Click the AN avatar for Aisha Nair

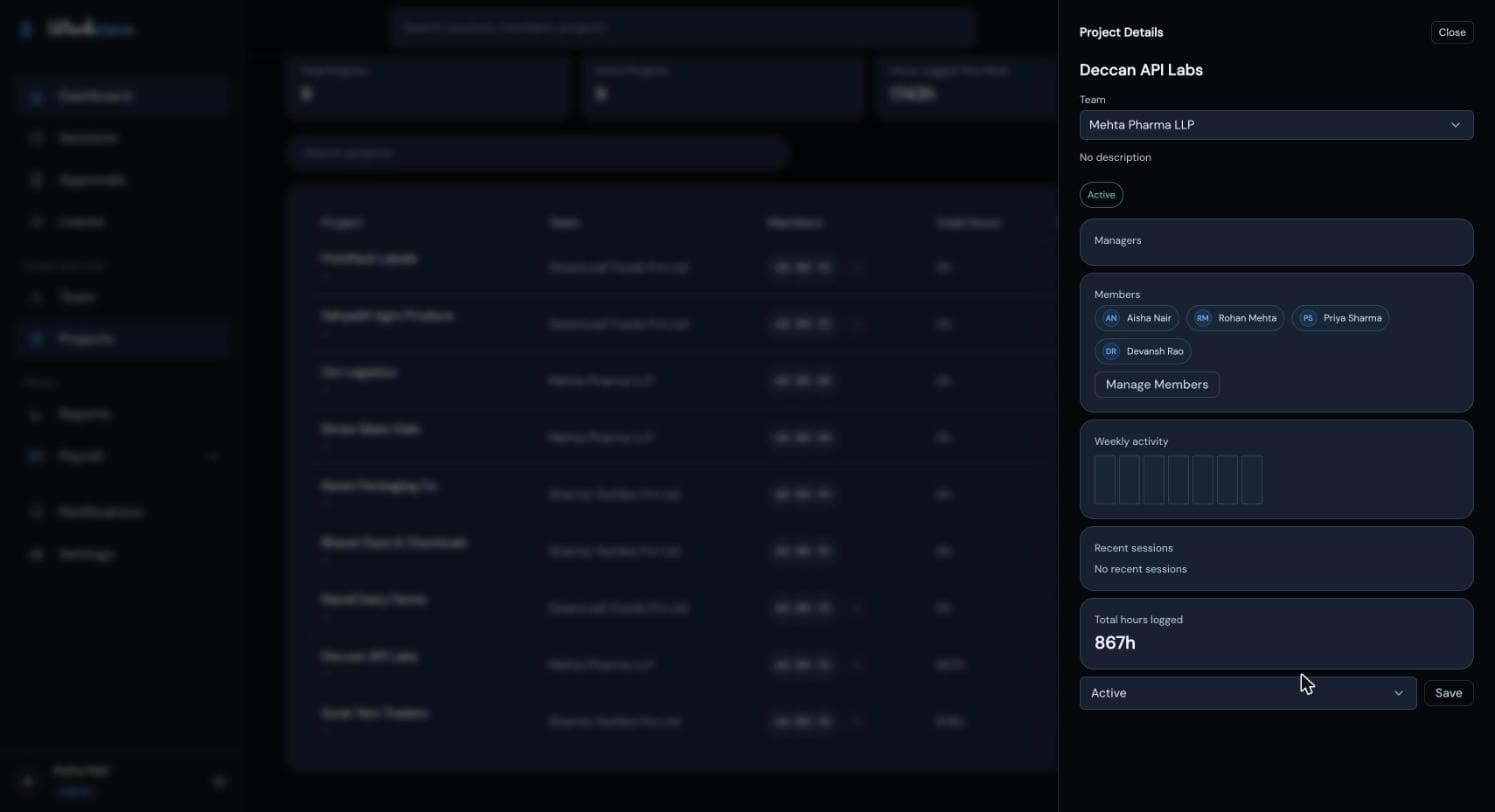coord(1111,318)
